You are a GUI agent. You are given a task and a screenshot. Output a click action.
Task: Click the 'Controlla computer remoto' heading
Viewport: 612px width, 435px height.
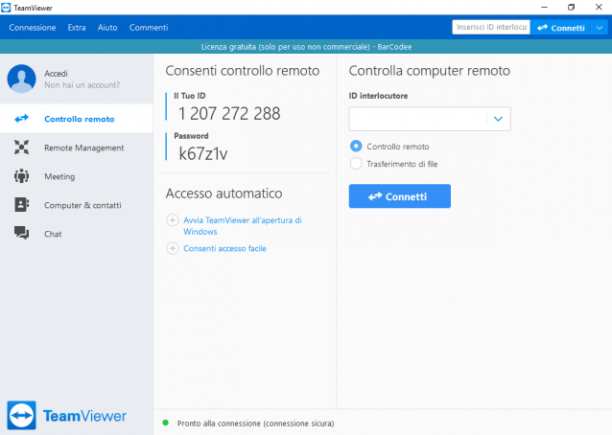pyautogui.click(x=429, y=71)
